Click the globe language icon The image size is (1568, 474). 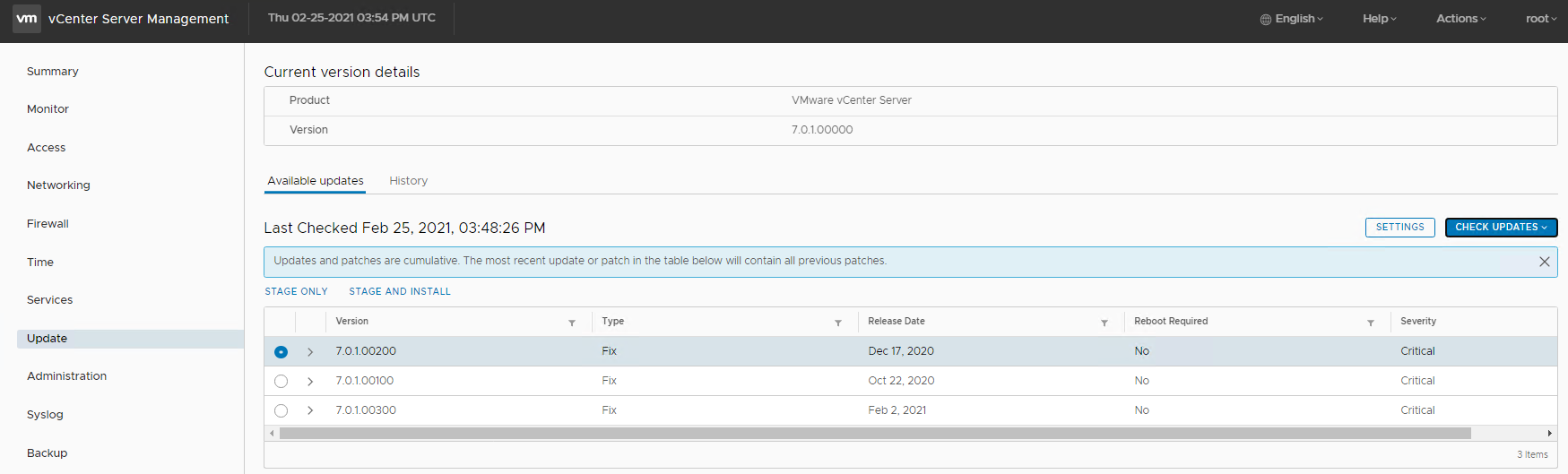[1266, 19]
